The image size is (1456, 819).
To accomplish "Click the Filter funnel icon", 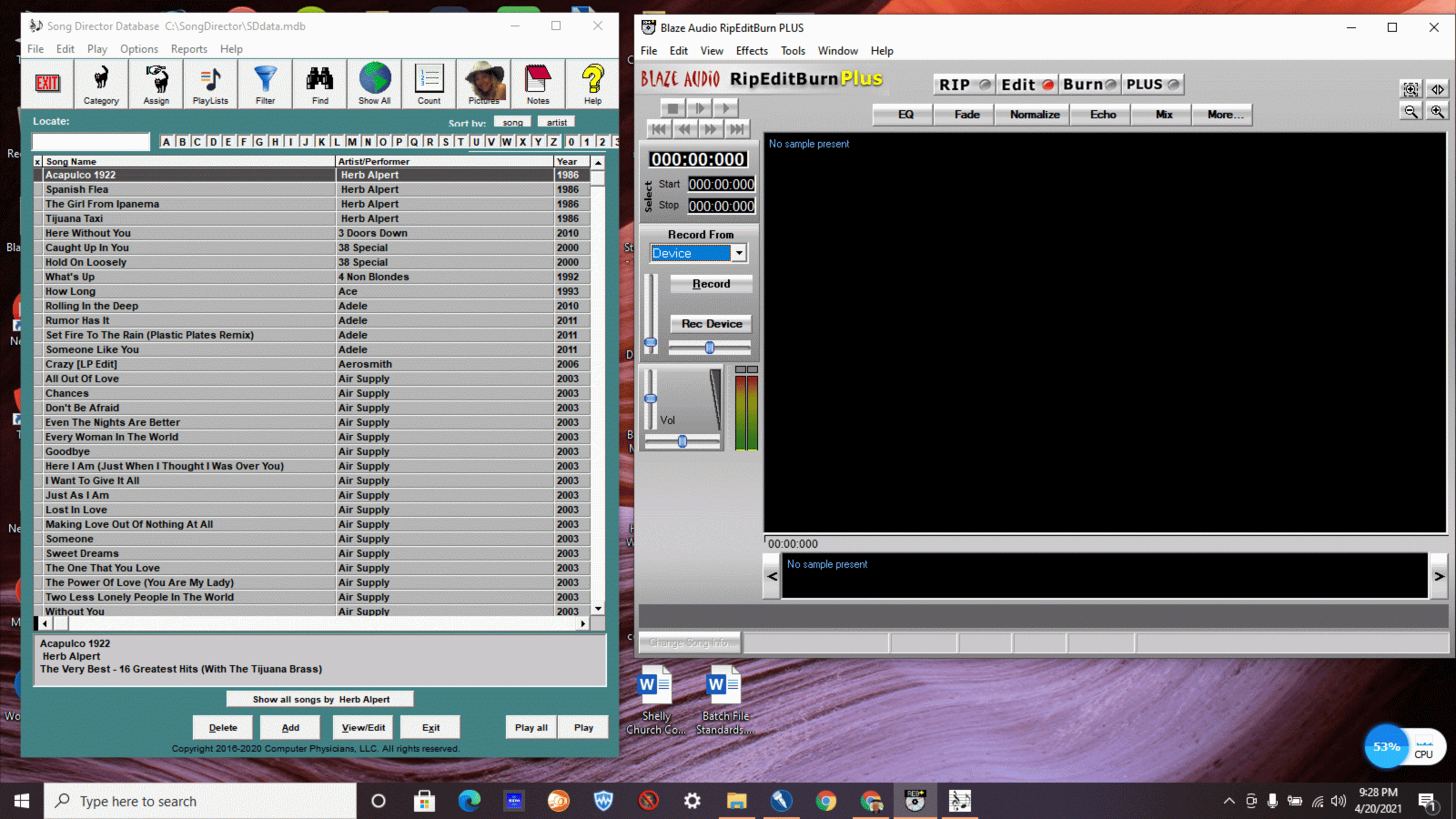I will 265,85.
